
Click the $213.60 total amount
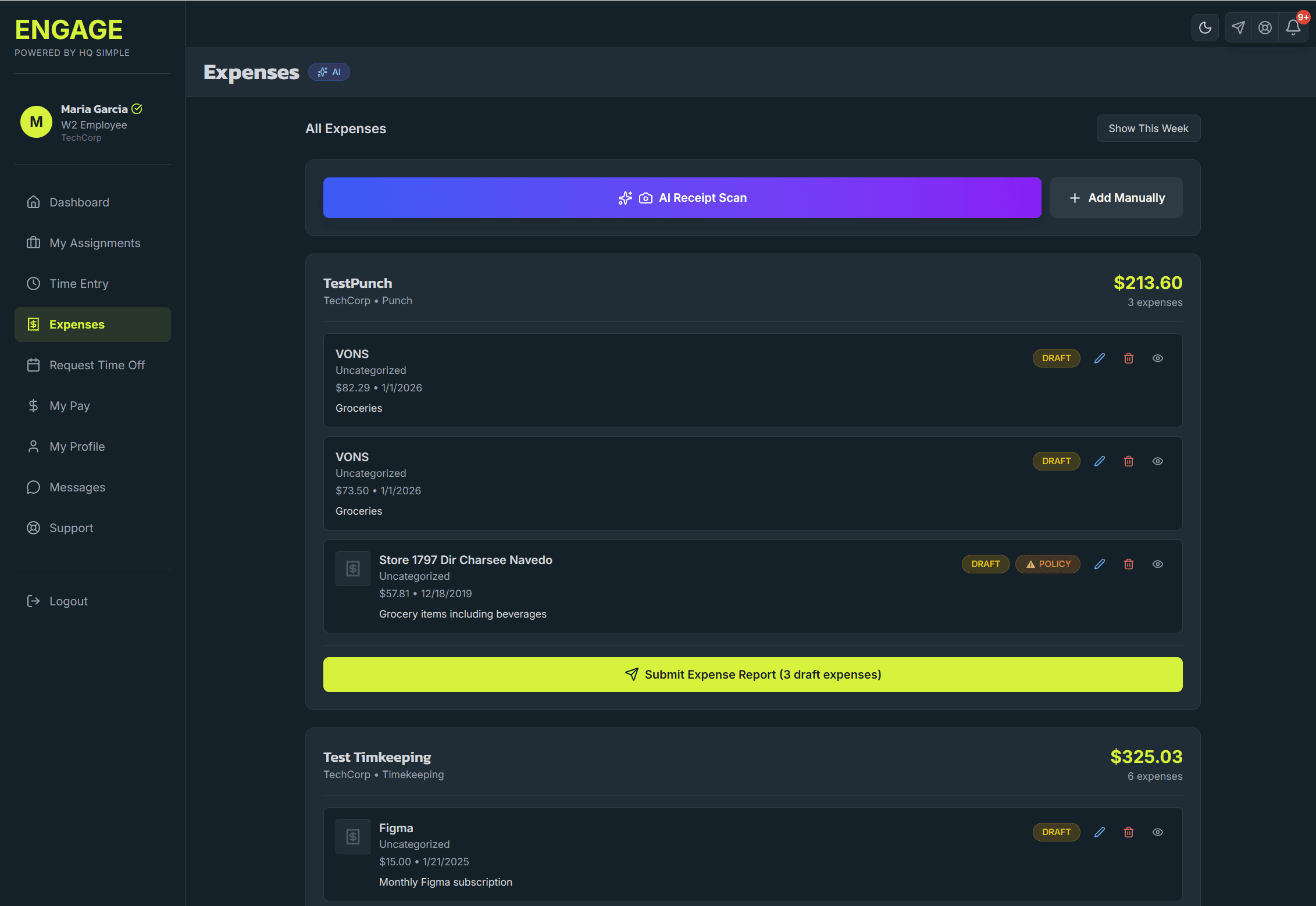[1147, 283]
